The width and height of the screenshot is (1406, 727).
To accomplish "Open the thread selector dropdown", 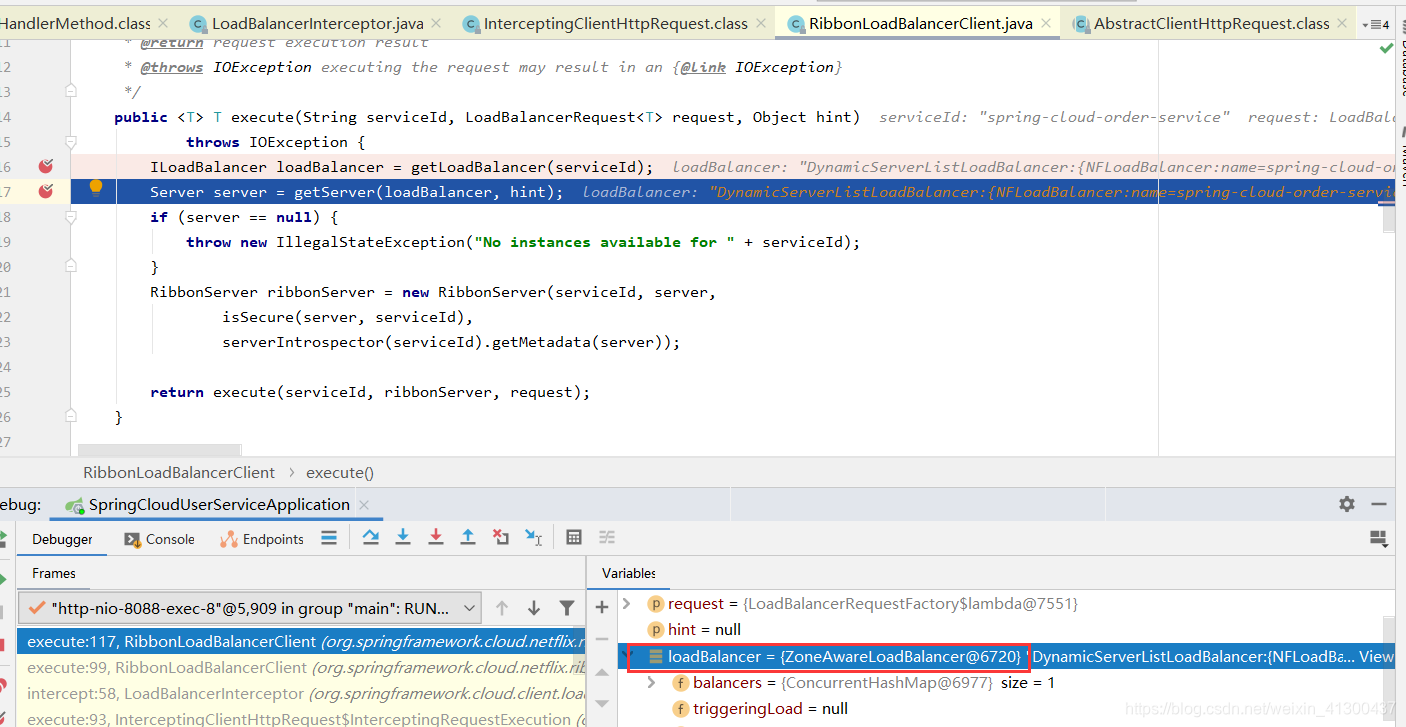I will 250,608.
